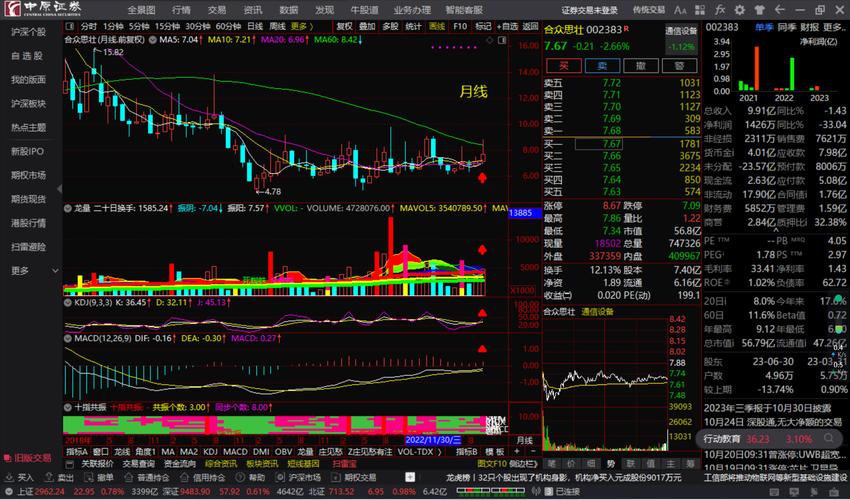The height and width of the screenshot is (500, 850).
Task: Expand the indicator tabs arrow after VOL-TDX
Action: (440, 451)
